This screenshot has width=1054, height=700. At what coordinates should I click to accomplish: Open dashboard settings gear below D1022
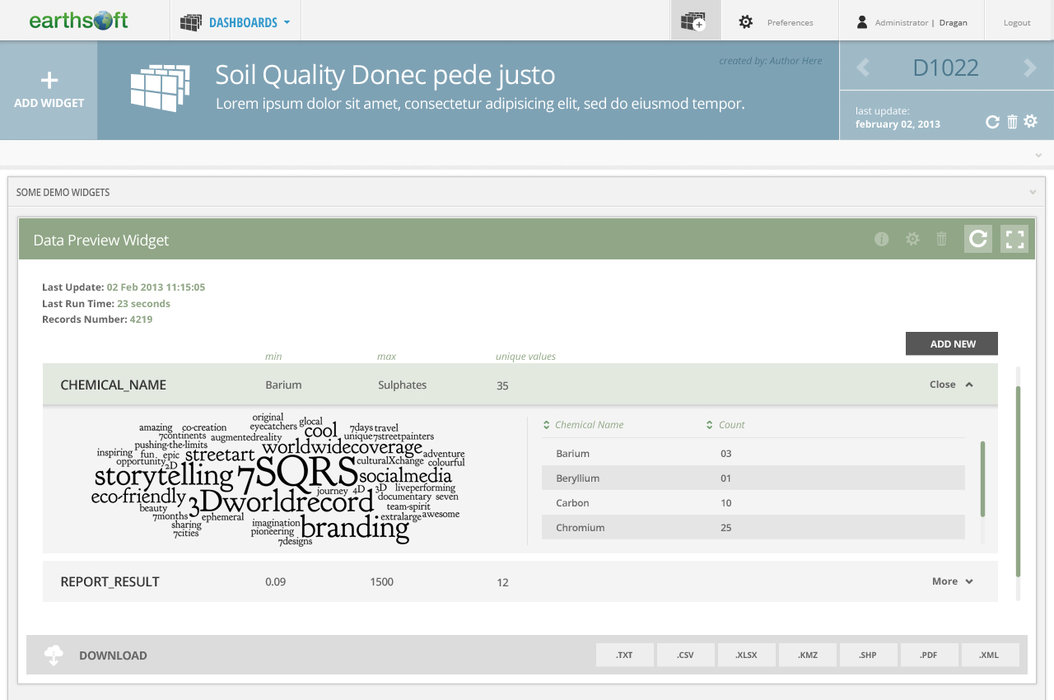1030,122
